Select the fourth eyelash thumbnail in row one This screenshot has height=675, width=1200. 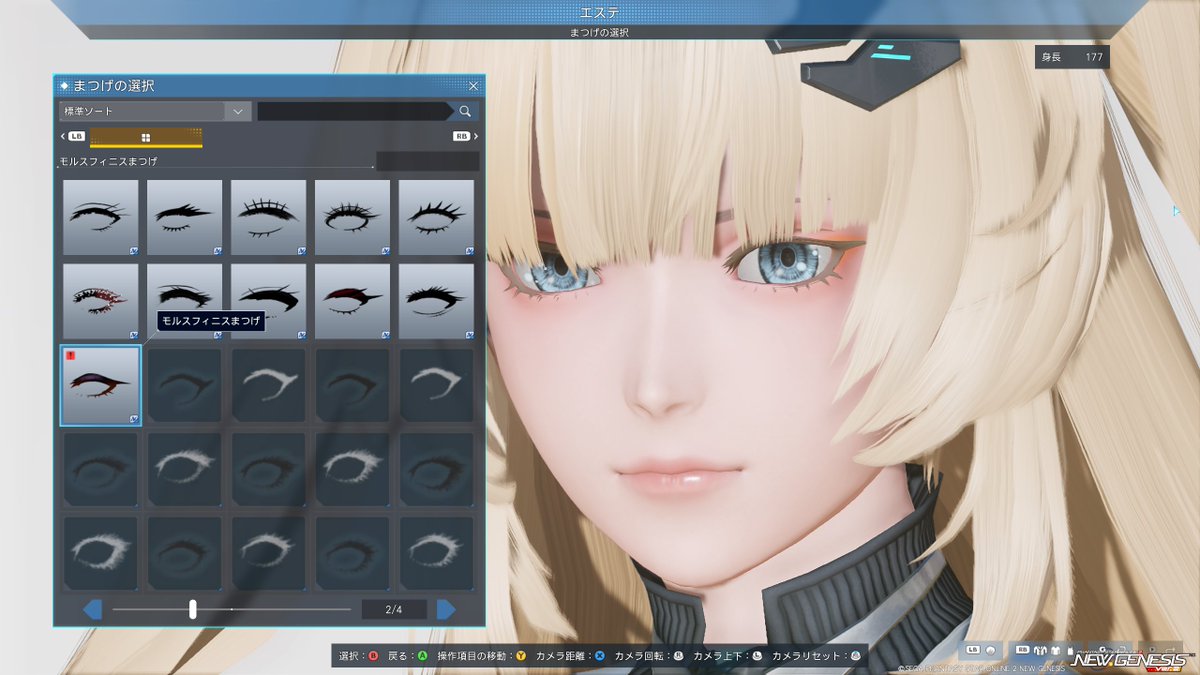click(x=353, y=217)
